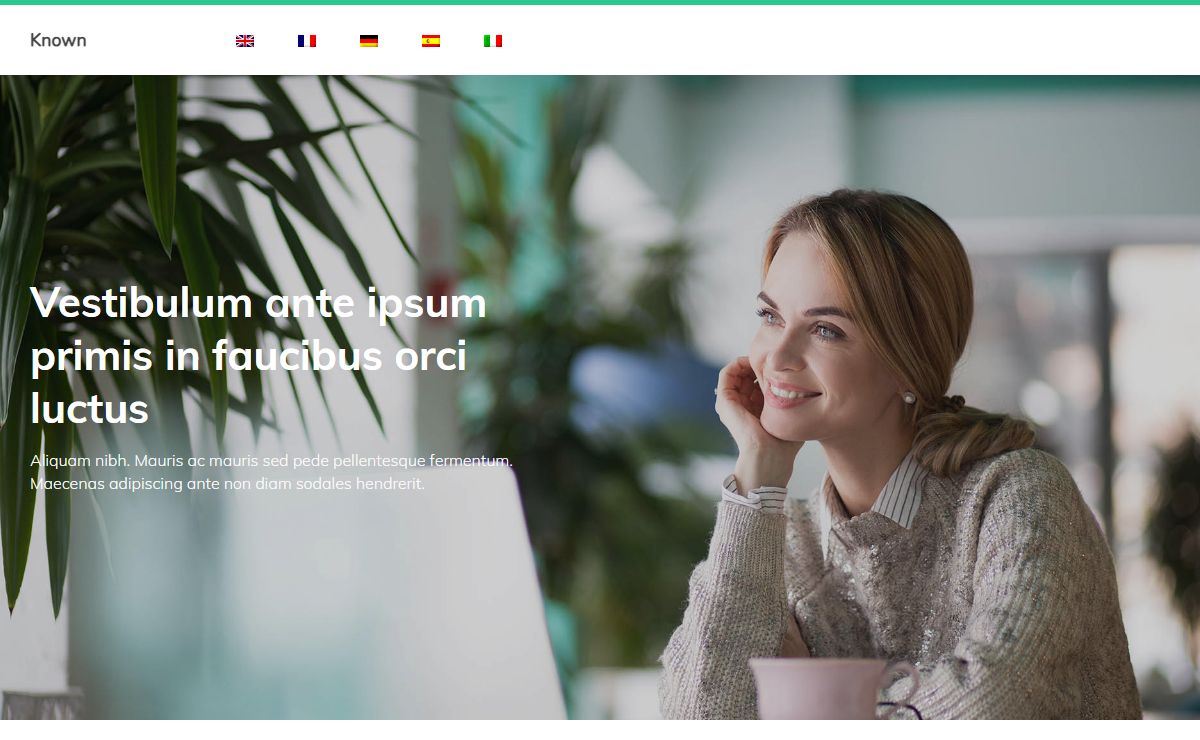Click the white header bar right of flags

point(850,40)
